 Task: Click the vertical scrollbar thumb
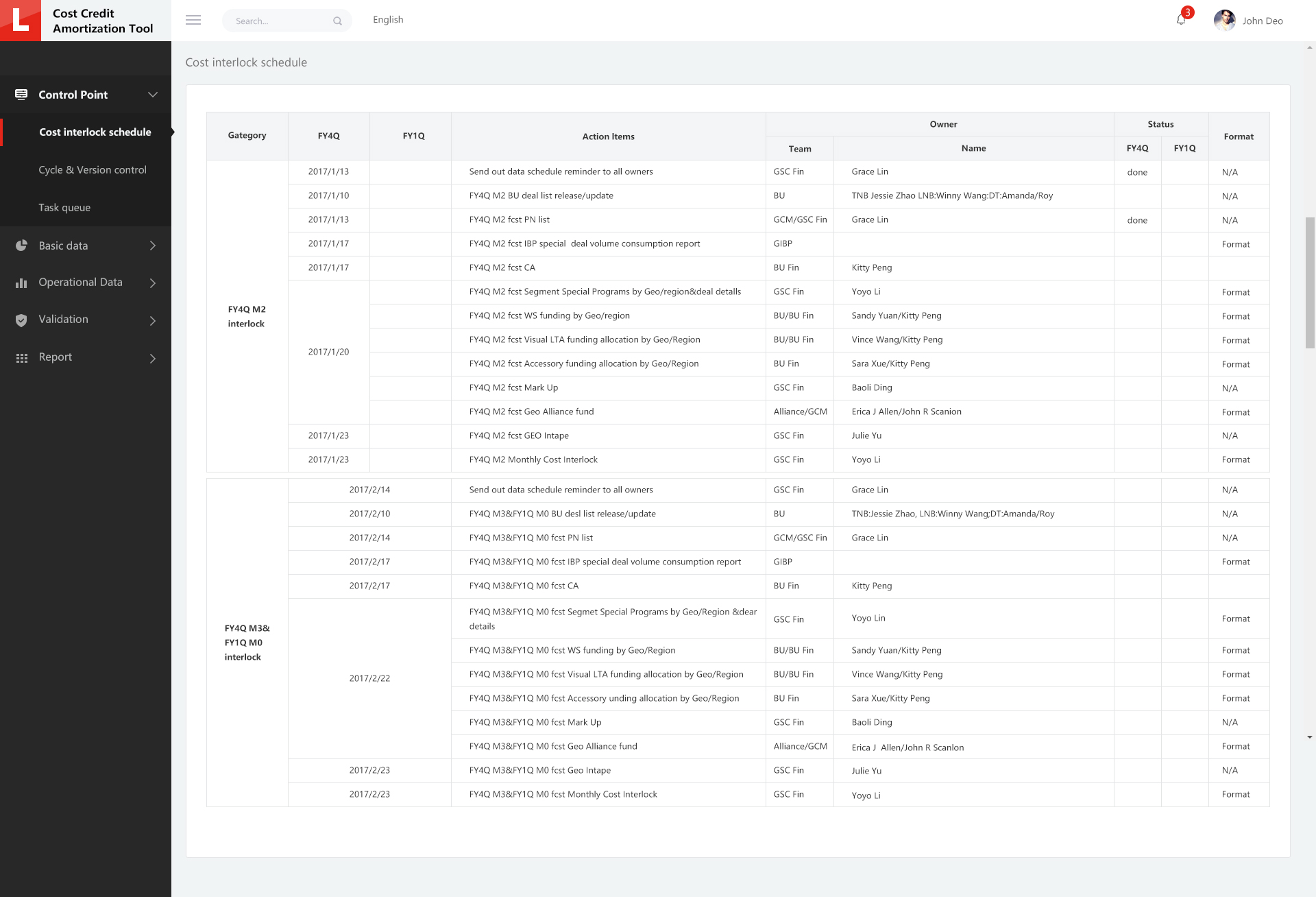tap(1310, 283)
